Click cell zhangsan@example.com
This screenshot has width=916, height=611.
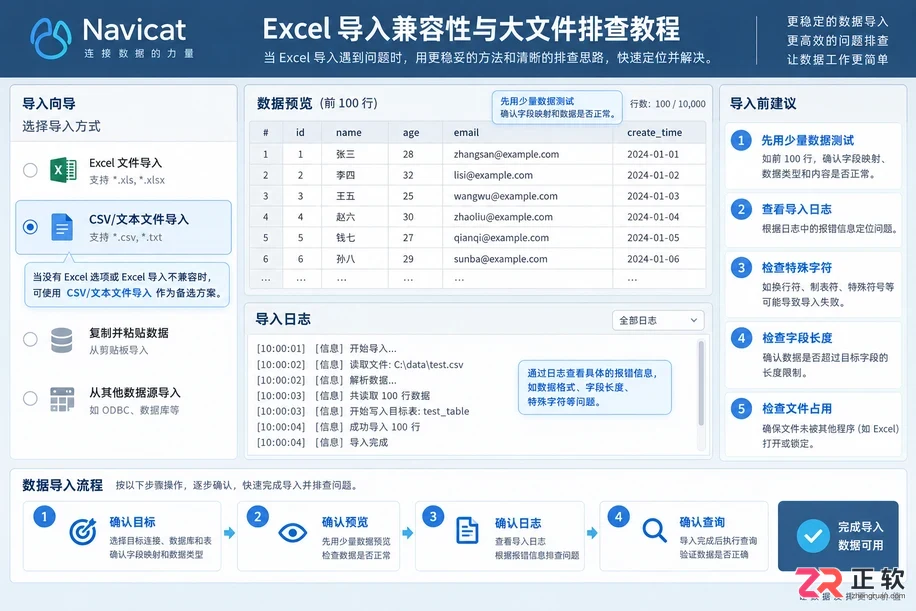point(506,154)
